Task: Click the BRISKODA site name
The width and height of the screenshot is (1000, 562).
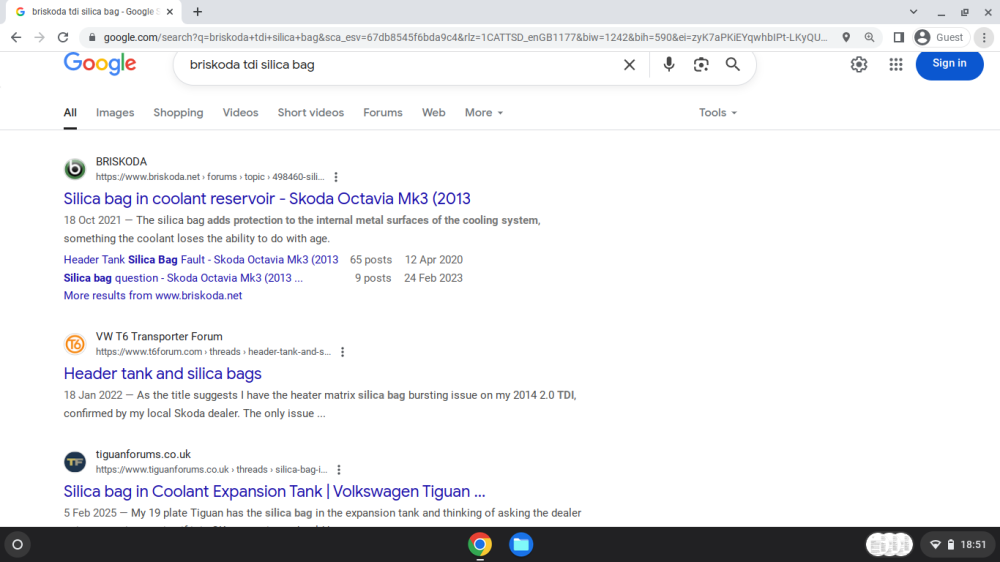Action: 121,162
